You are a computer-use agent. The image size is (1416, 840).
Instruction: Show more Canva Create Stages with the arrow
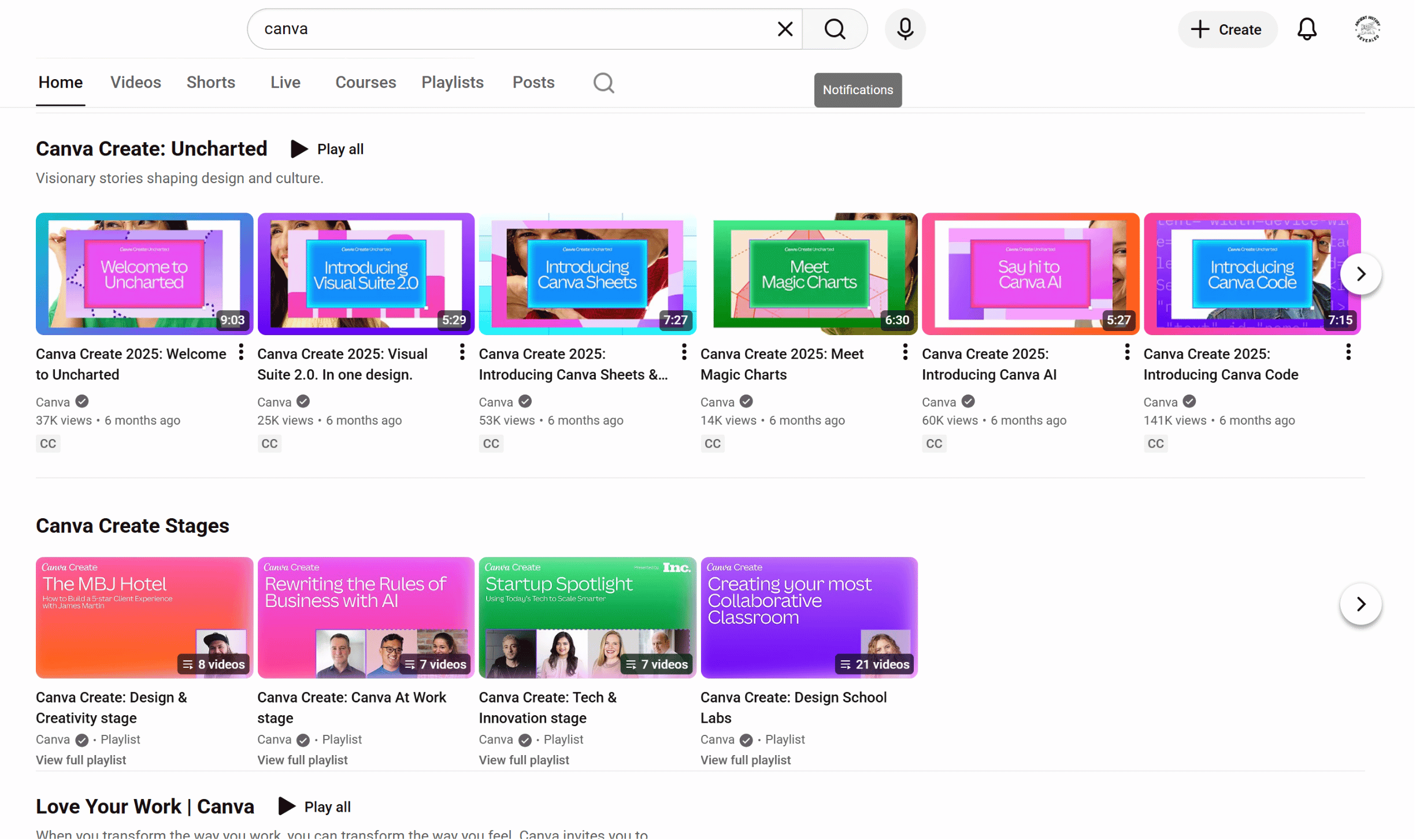click(x=1361, y=604)
